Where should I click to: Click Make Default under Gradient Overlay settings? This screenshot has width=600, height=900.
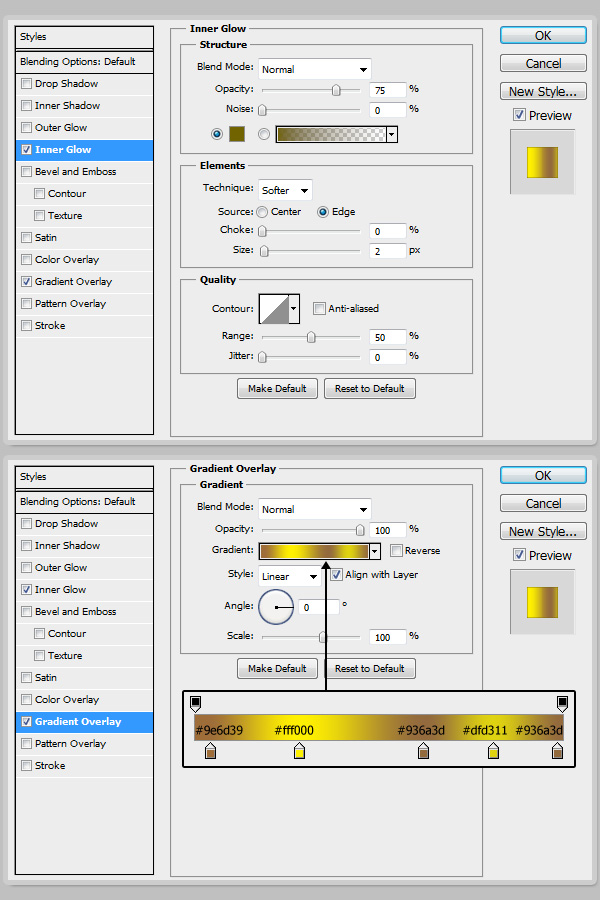(x=277, y=669)
